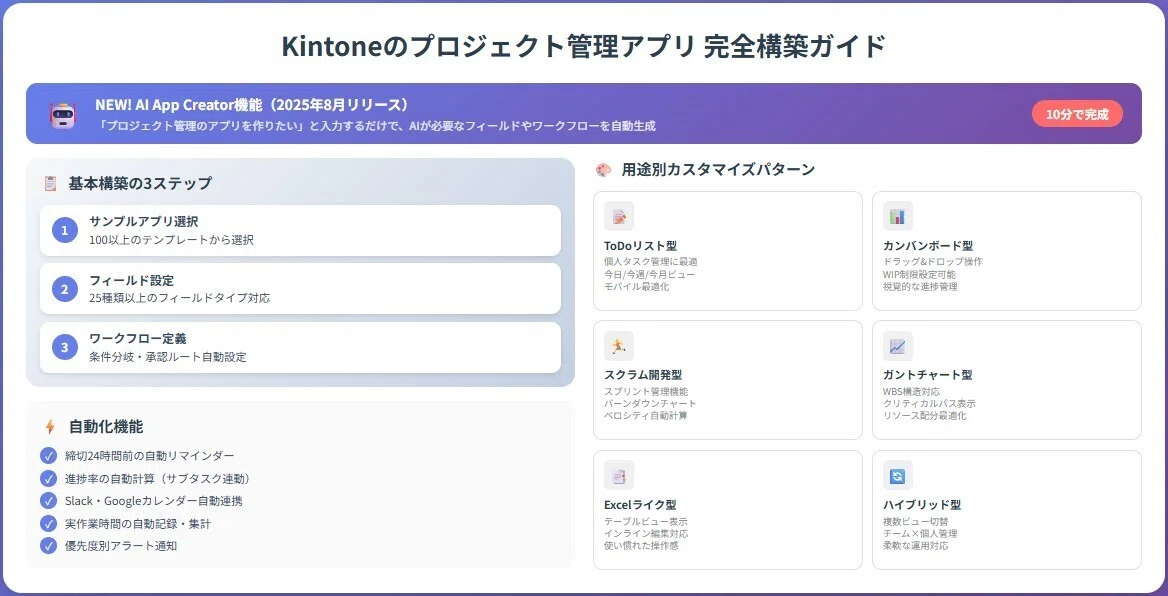The image size is (1168, 596).
Task: Click the text "今日/今週/今月ビュー"
Action: point(650,274)
